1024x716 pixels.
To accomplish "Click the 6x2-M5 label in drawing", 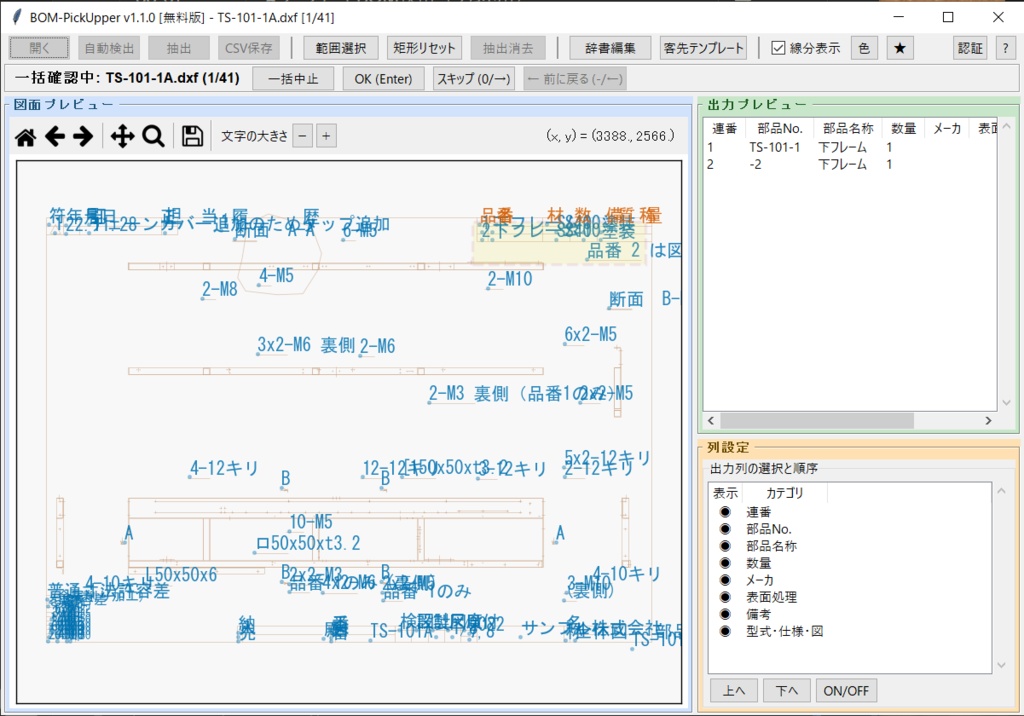I will coord(590,334).
